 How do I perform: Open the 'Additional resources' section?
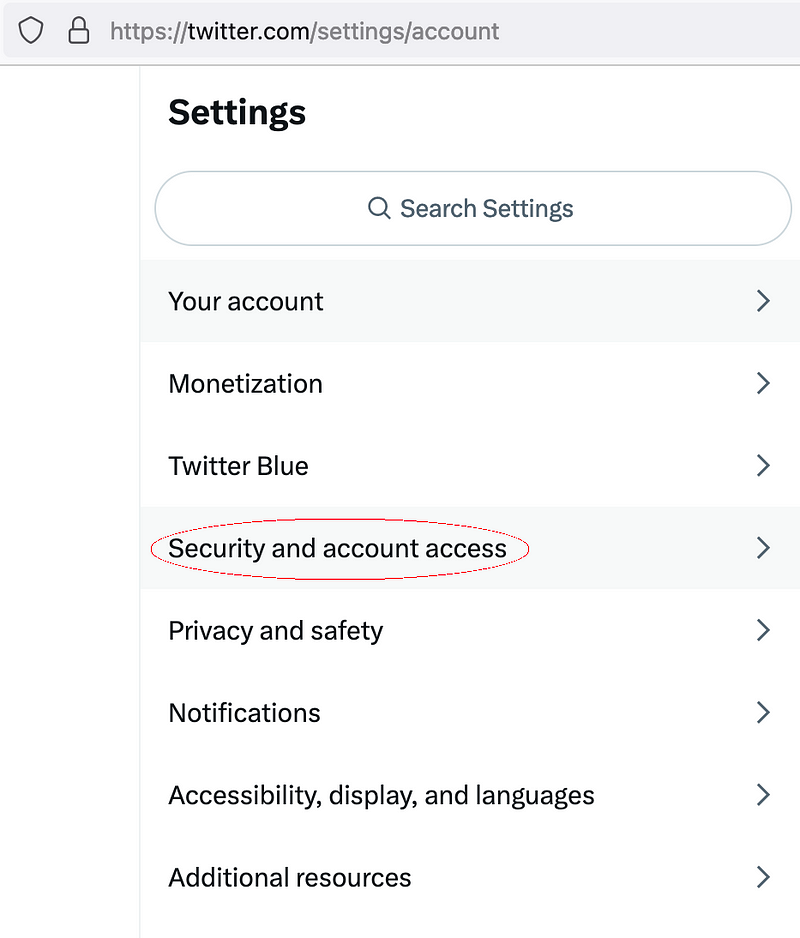point(290,877)
